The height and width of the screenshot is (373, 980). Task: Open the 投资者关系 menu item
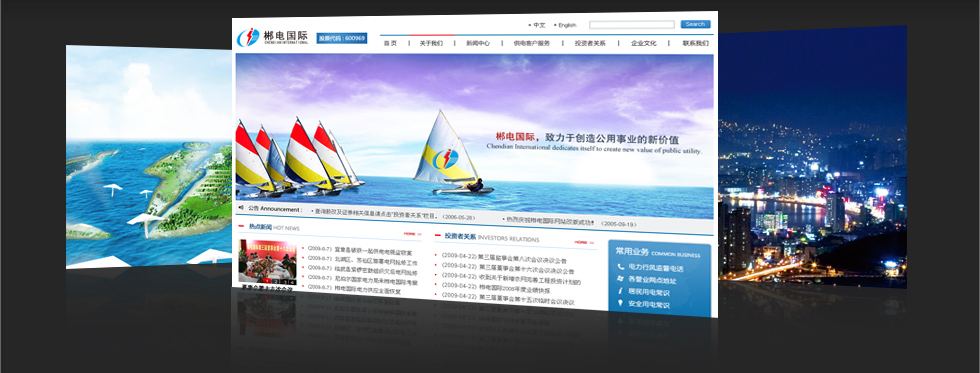[x=590, y=44]
